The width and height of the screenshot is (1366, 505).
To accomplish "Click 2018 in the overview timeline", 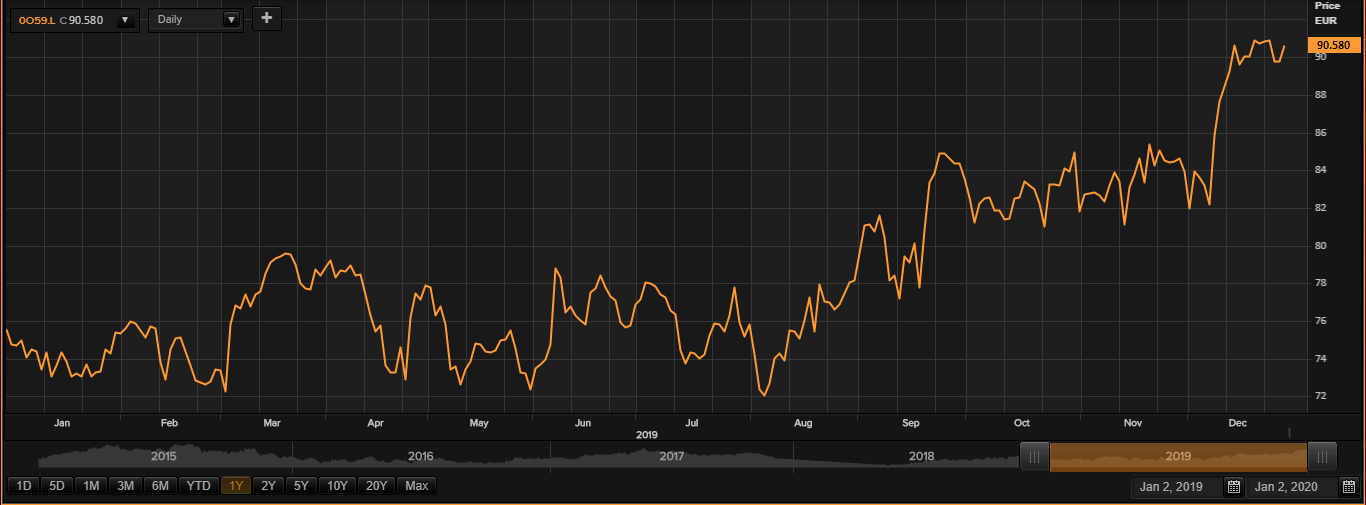I will 921,456.
